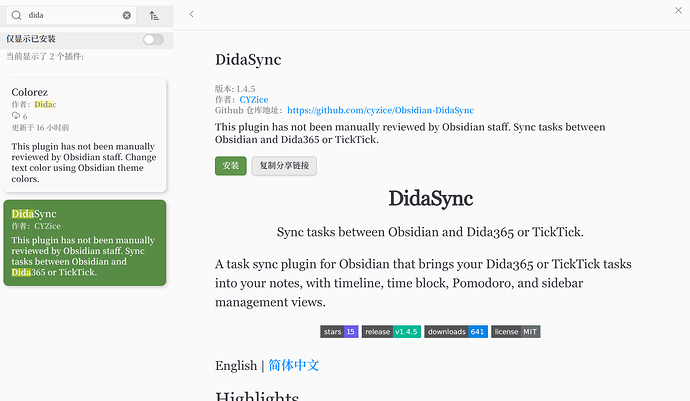Click the Colorez download count icon
The height and width of the screenshot is (401, 690).
click(x=16, y=116)
